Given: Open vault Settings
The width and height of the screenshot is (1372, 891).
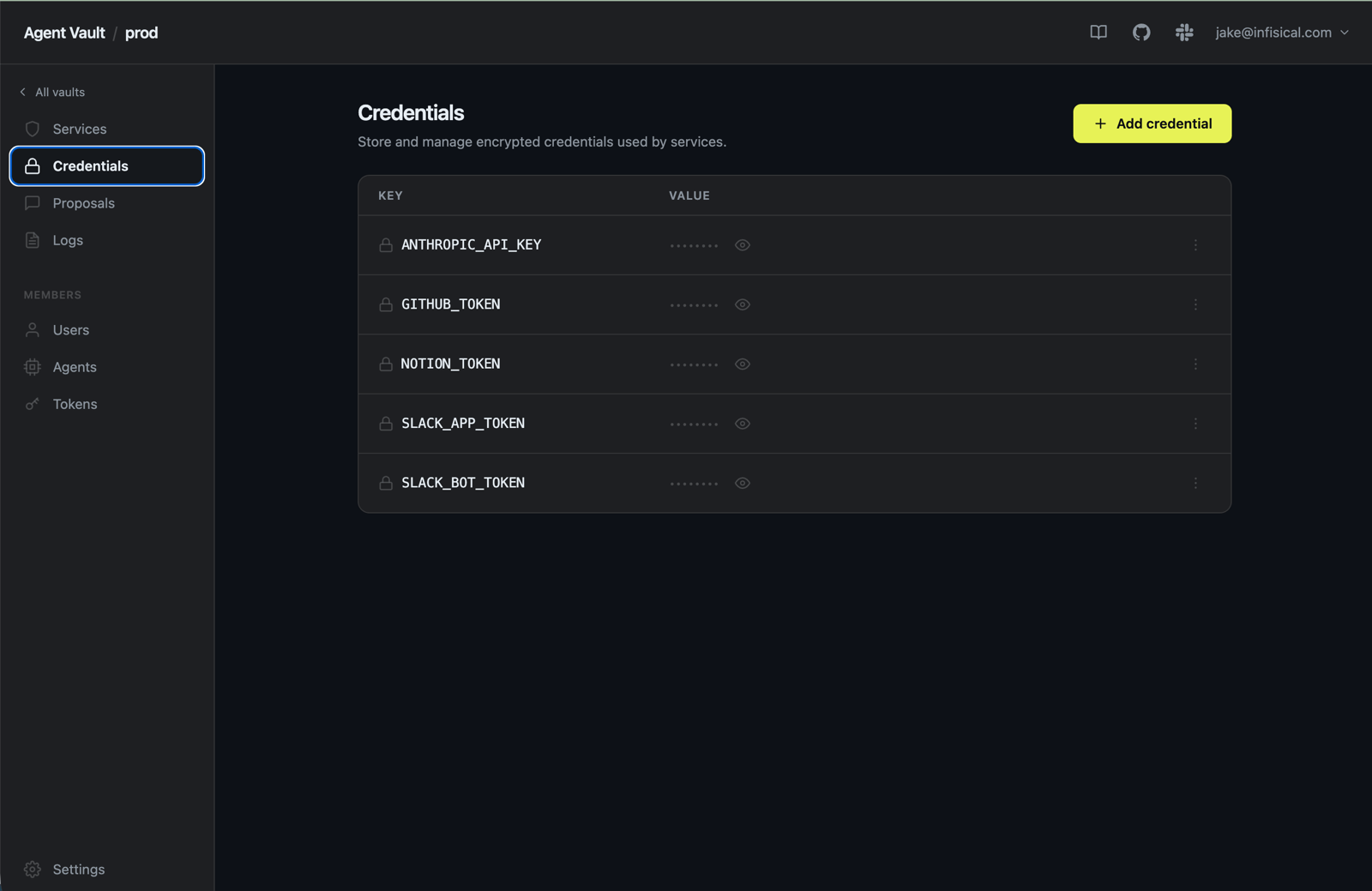Looking at the screenshot, I should (107, 869).
